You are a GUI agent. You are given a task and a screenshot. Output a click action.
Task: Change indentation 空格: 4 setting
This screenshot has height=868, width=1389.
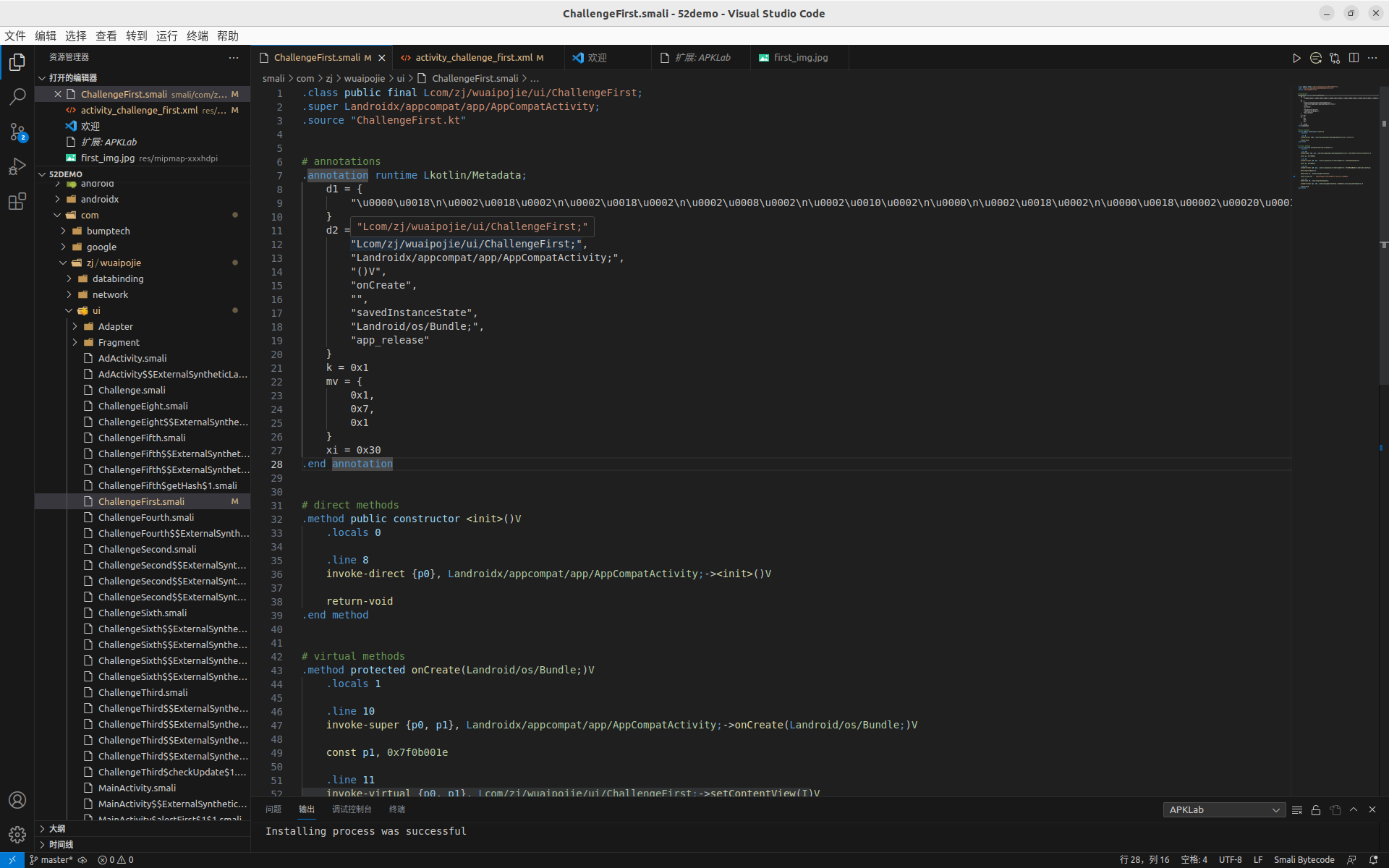[x=1194, y=860]
